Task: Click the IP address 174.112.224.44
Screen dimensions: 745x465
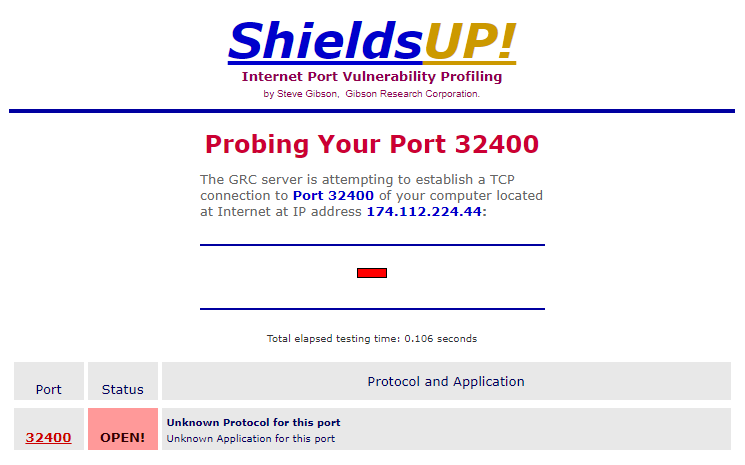Action: 423,212
